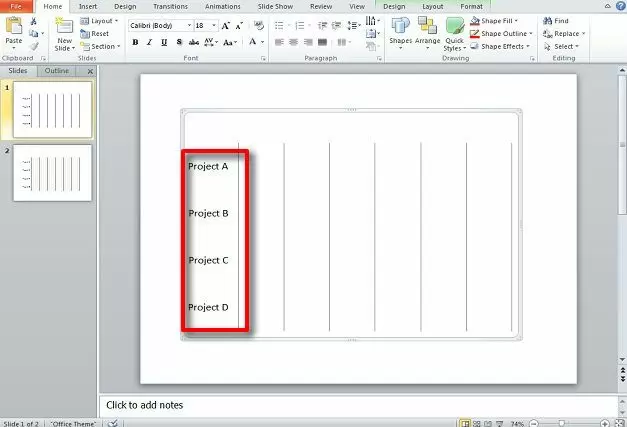Select the second slide thumbnail
This screenshot has width=627, height=427.
click(x=52, y=172)
